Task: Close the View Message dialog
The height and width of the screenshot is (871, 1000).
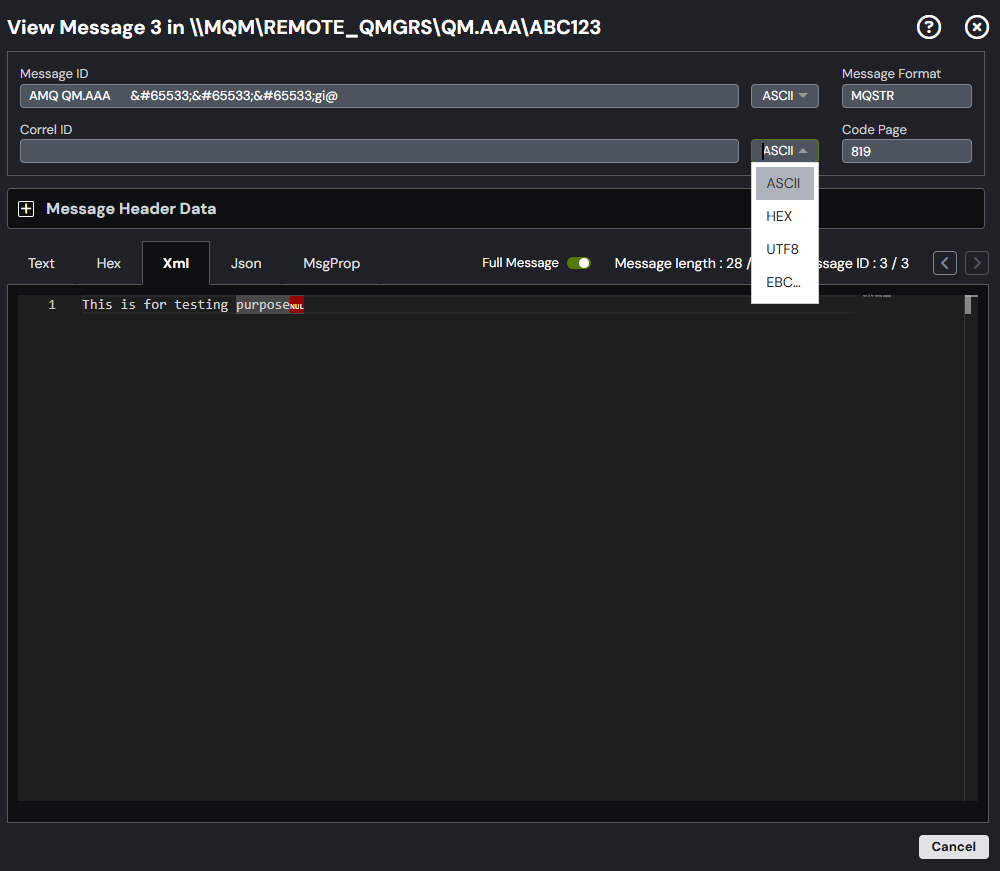Action: click(x=976, y=27)
